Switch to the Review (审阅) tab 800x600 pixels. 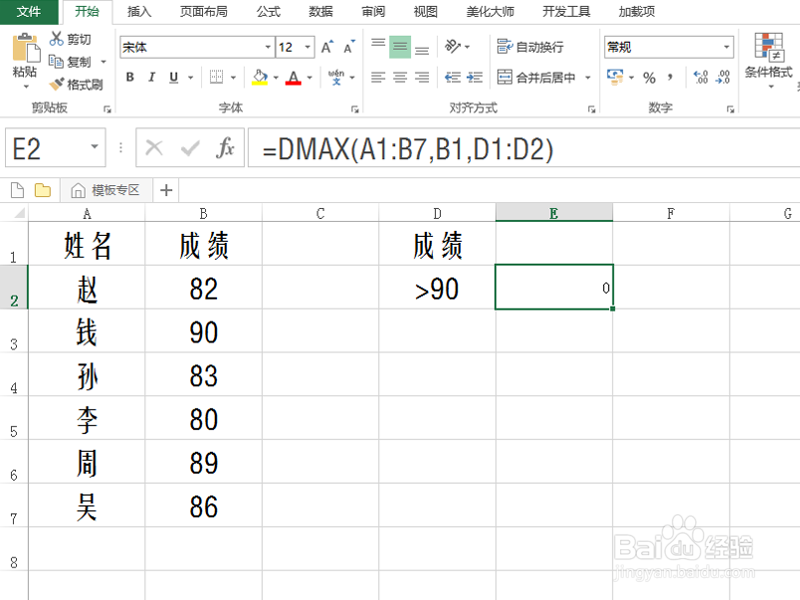point(373,12)
